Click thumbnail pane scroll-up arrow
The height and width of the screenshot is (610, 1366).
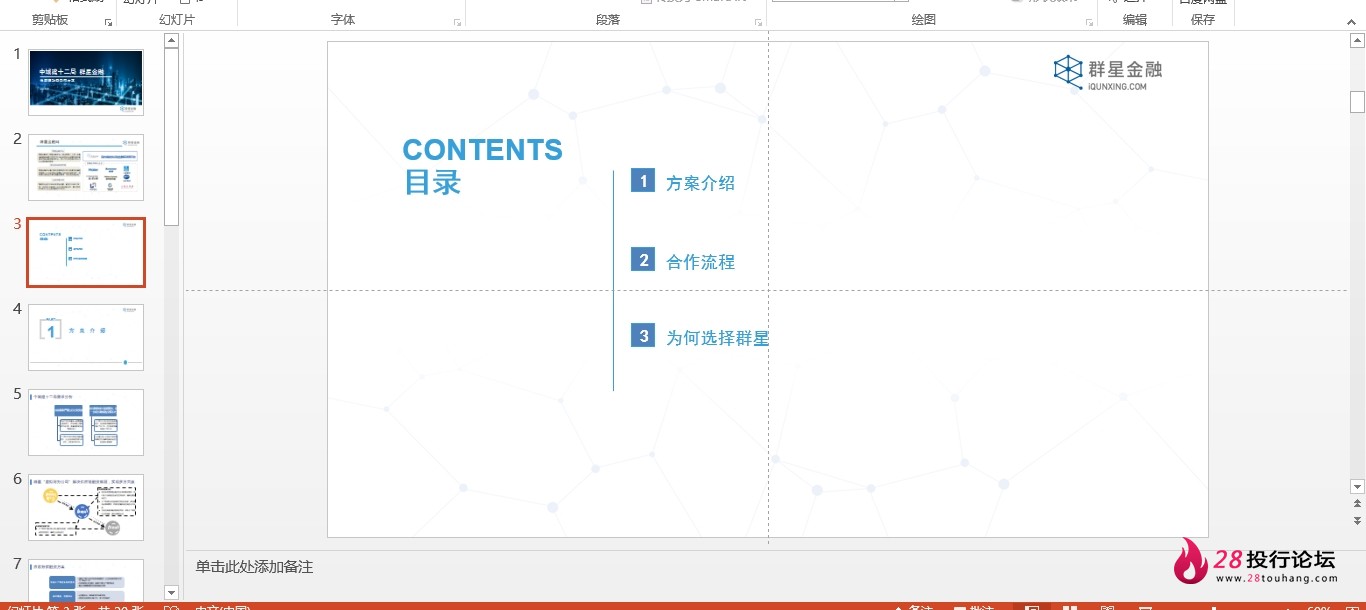click(171, 41)
